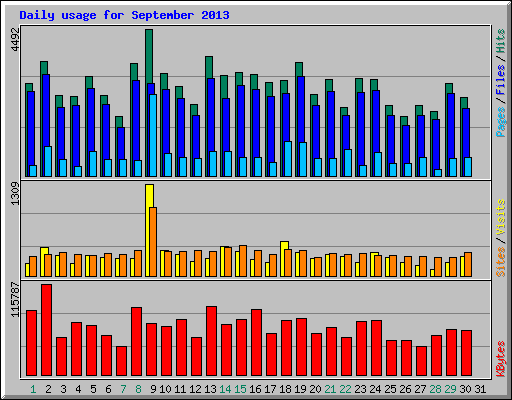The image size is (512, 400).
Task: Click the Sites legend label
Action: (x=500, y=262)
